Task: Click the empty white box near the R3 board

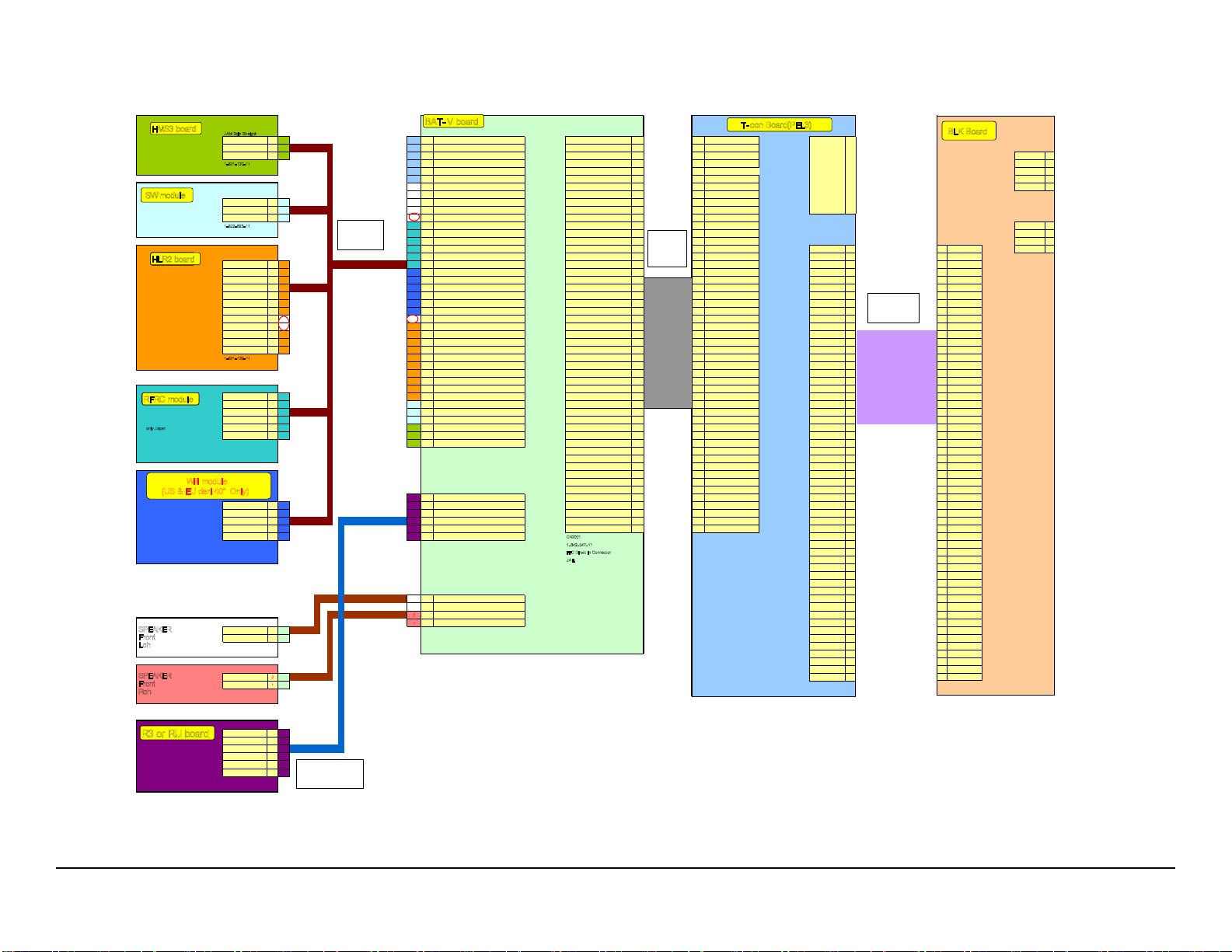Action: [x=330, y=774]
